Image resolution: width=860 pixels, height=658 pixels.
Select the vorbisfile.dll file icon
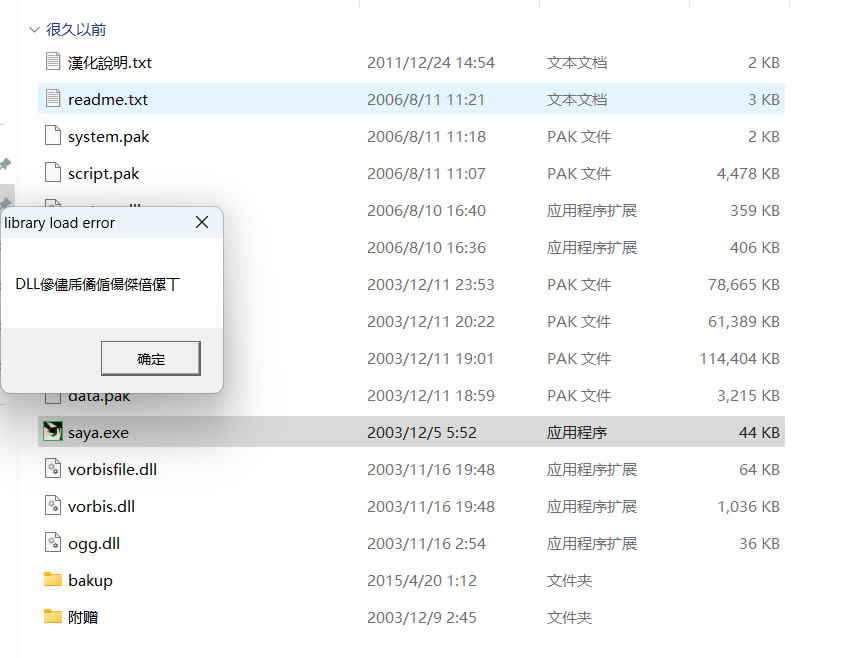(x=53, y=469)
